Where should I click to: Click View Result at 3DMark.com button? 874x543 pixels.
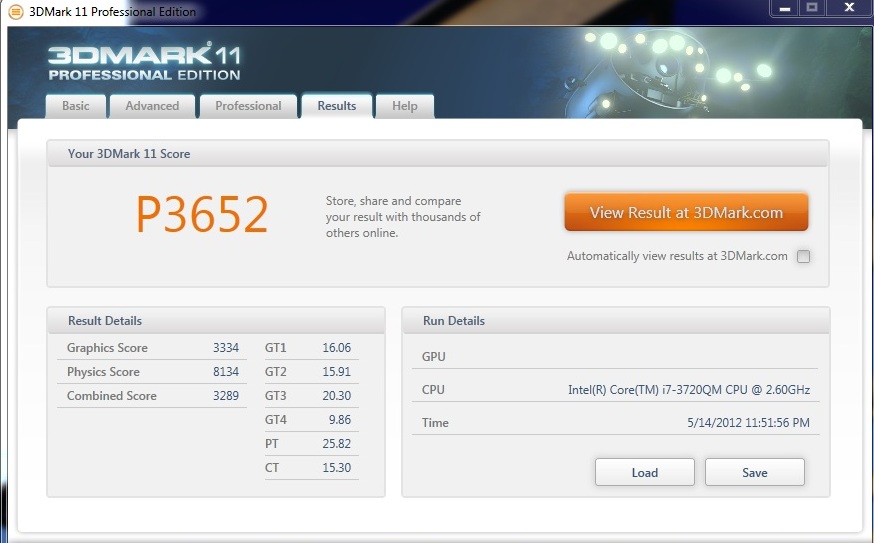pos(686,212)
